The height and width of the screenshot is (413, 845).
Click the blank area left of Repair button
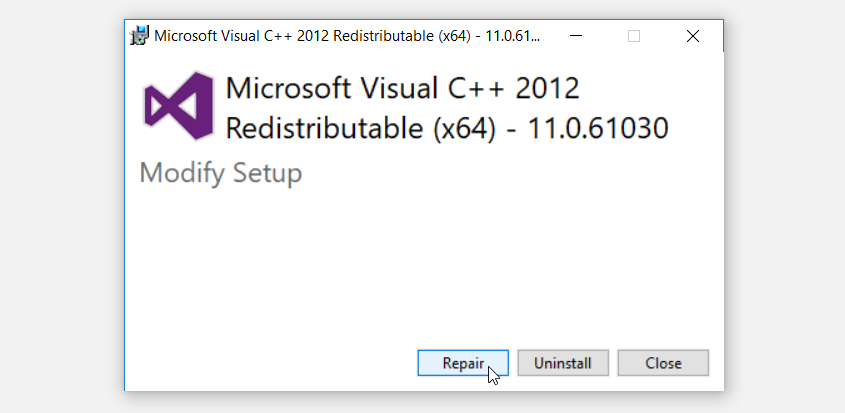click(x=270, y=363)
